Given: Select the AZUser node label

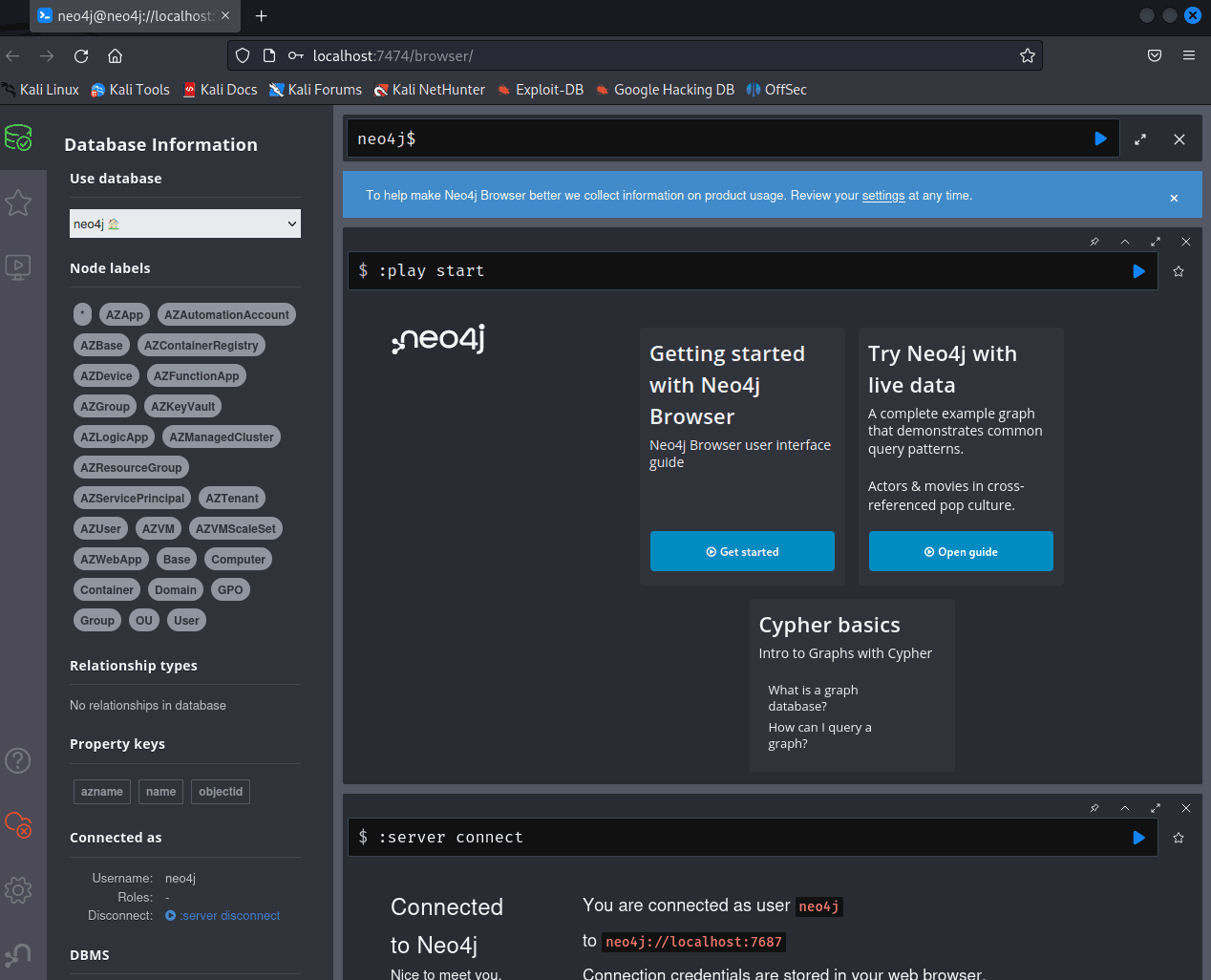Looking at the screenshot, I should 100,529.
